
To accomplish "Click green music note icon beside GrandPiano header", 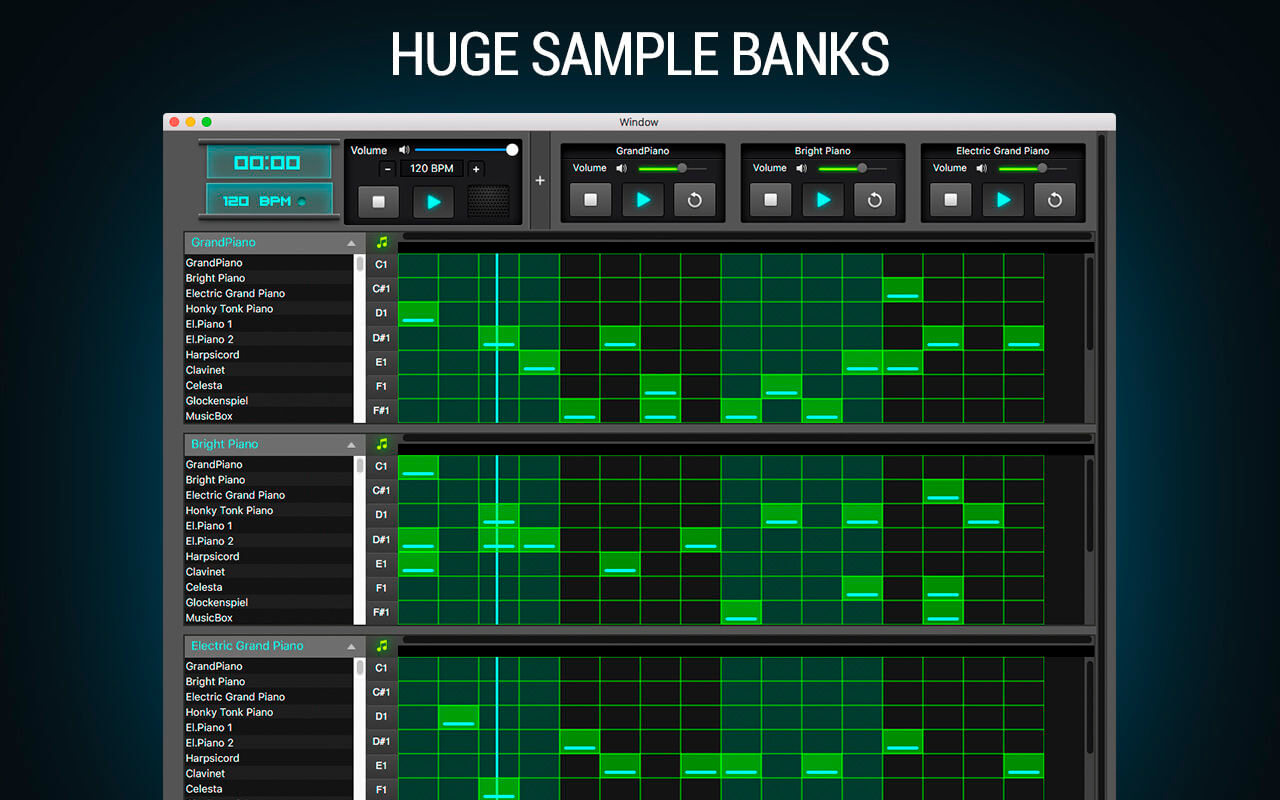I will (x=381, y=242).
